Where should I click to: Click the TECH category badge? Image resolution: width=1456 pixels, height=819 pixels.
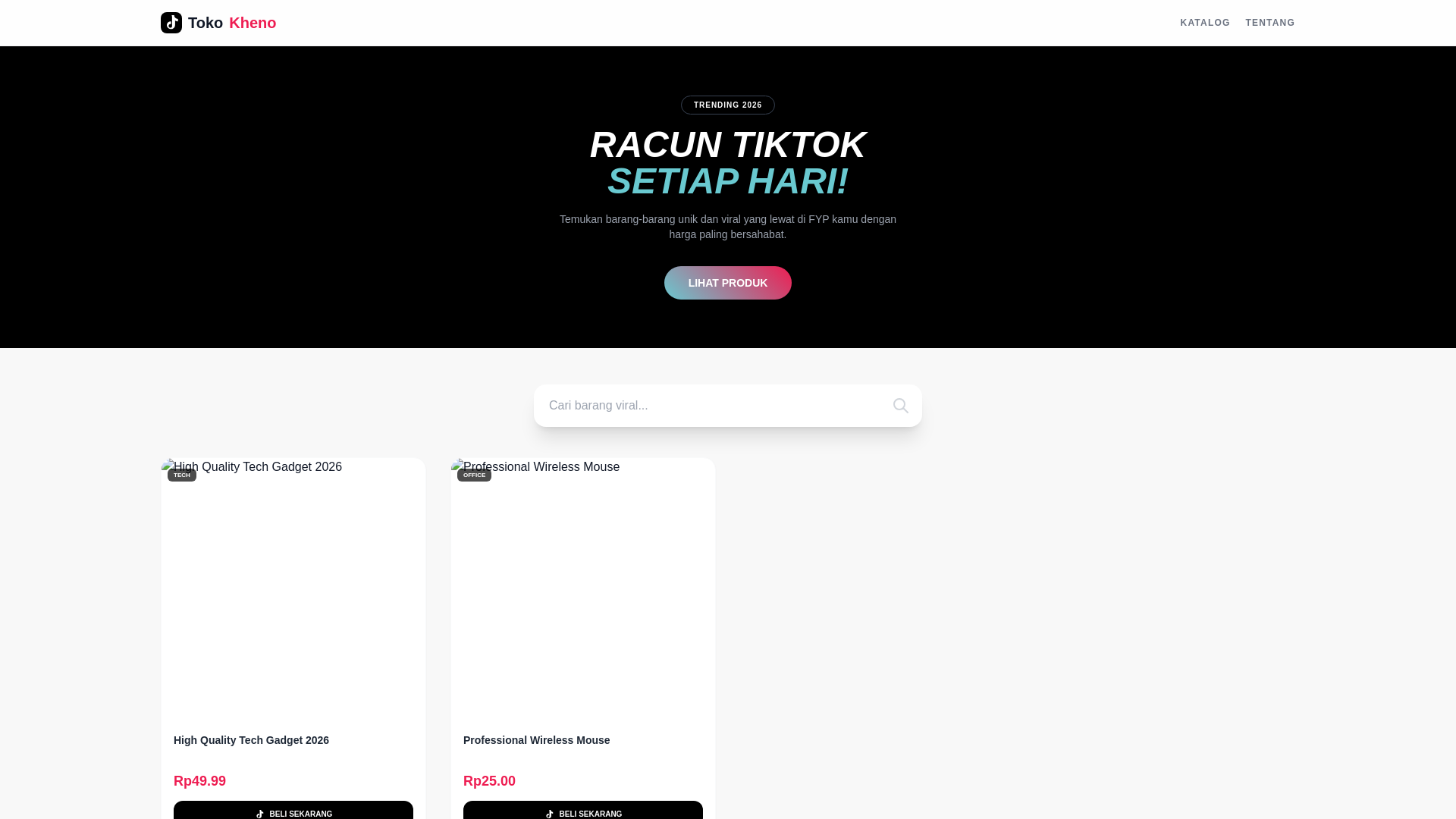coord(182,475)
